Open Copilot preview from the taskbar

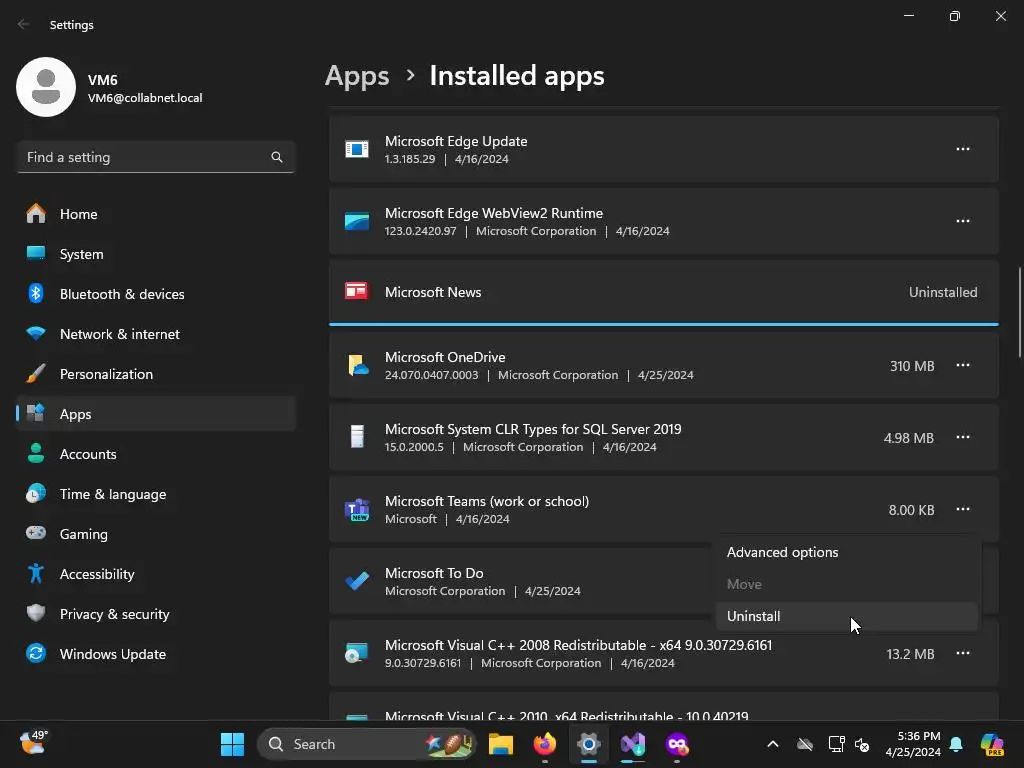coord(992,744)
